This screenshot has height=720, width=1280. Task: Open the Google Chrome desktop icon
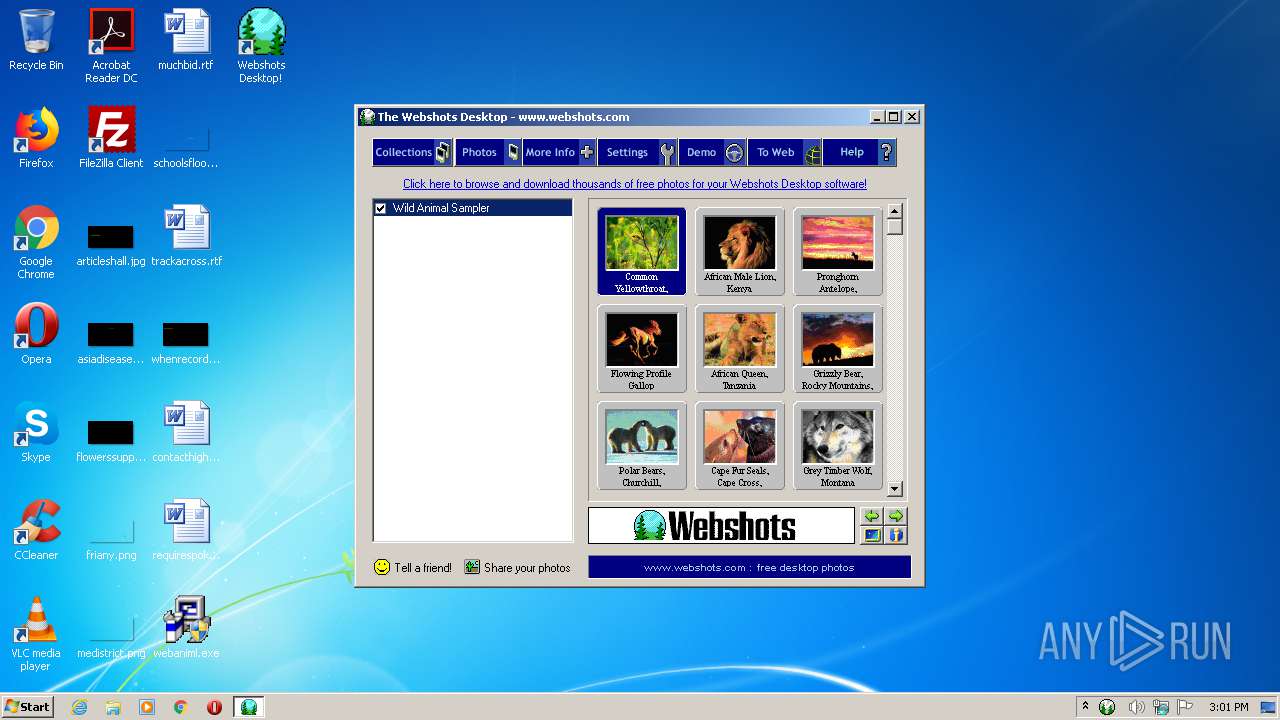click(36, 242)
